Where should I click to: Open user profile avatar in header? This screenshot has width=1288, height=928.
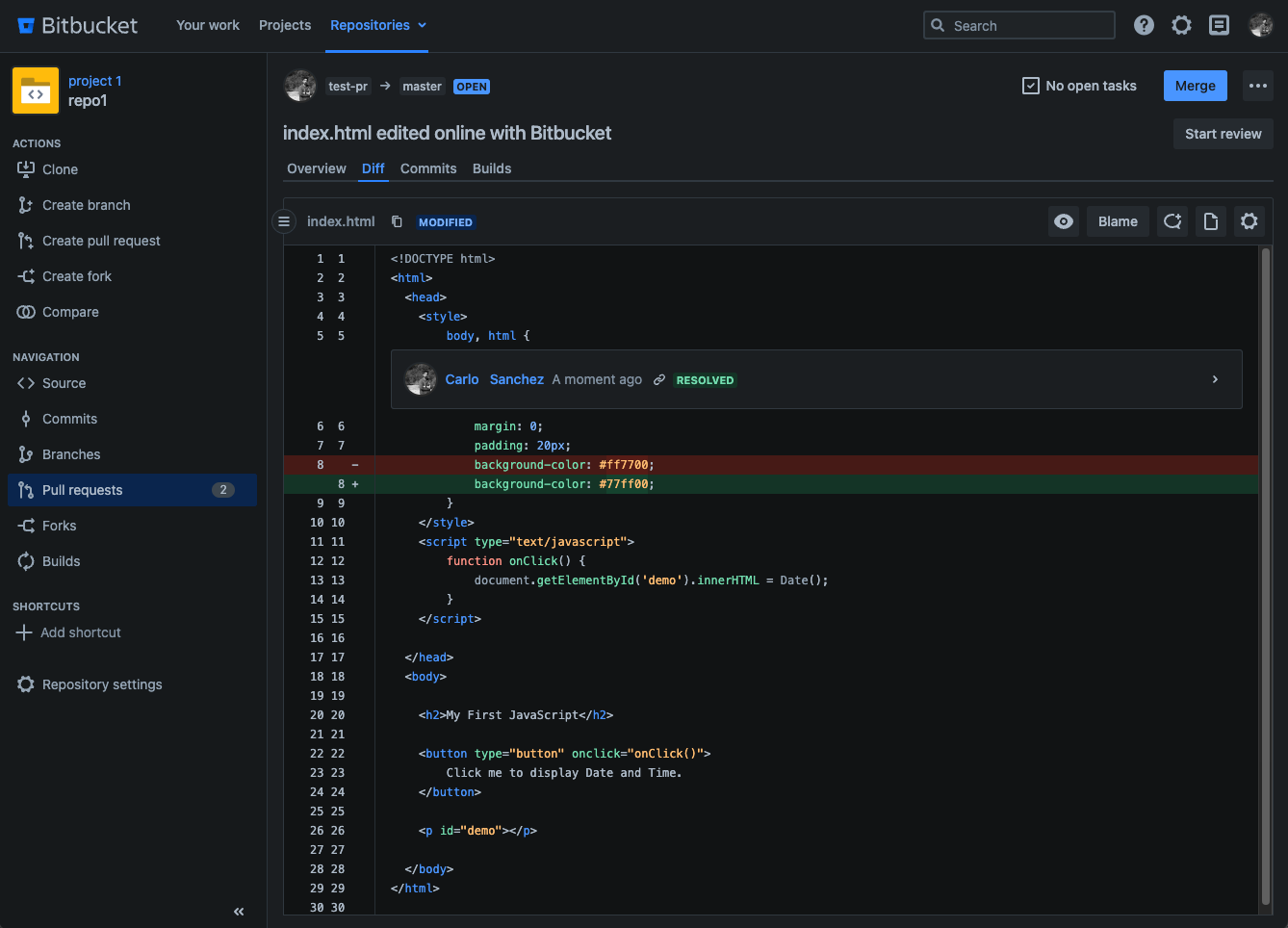tap(1260, 26)
